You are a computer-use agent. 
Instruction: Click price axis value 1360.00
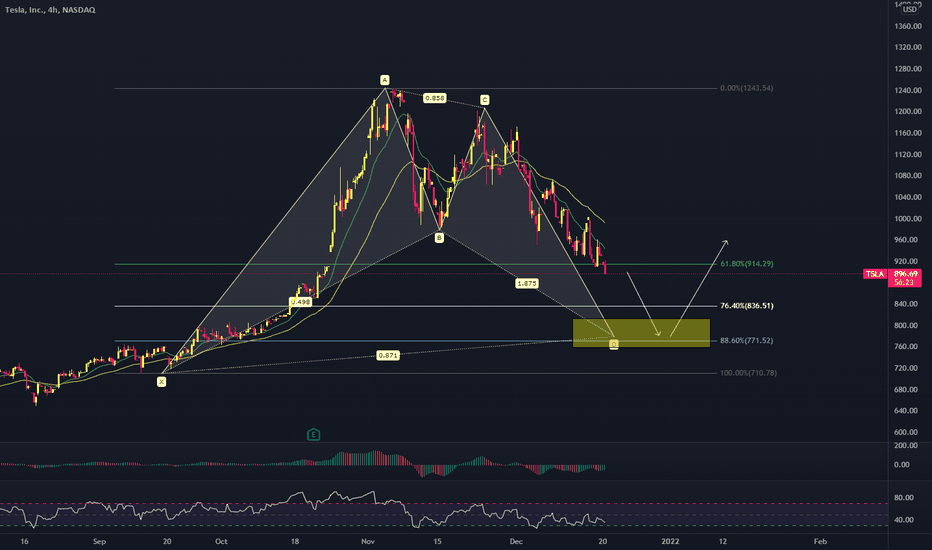coord(908,26)
